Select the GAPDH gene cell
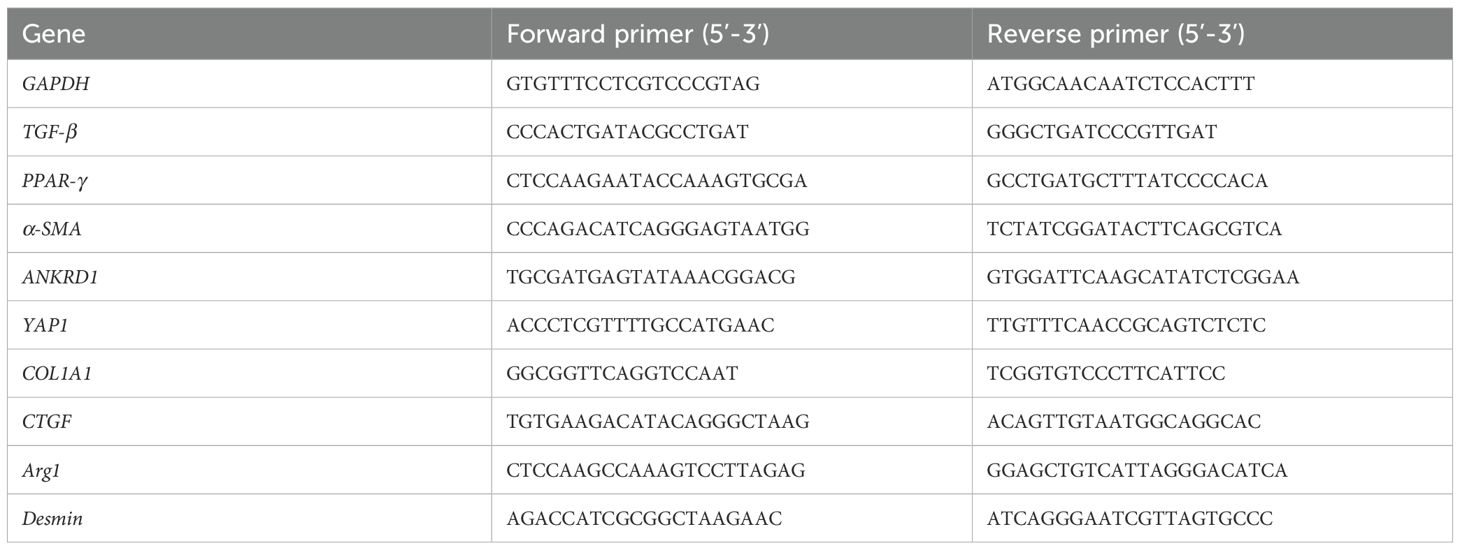Viewport: 1460px width, 550px height. [54, 84]
